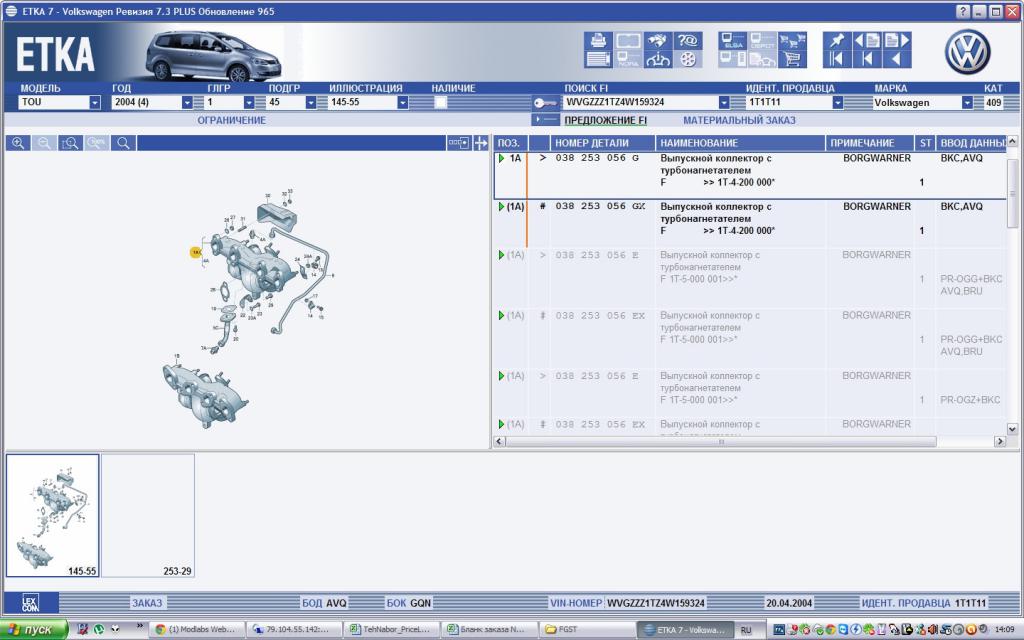Click the thumbnail strip layout icon
Image resolution: width=1024 pixels, height=640 pixels.
coord(458,143)
